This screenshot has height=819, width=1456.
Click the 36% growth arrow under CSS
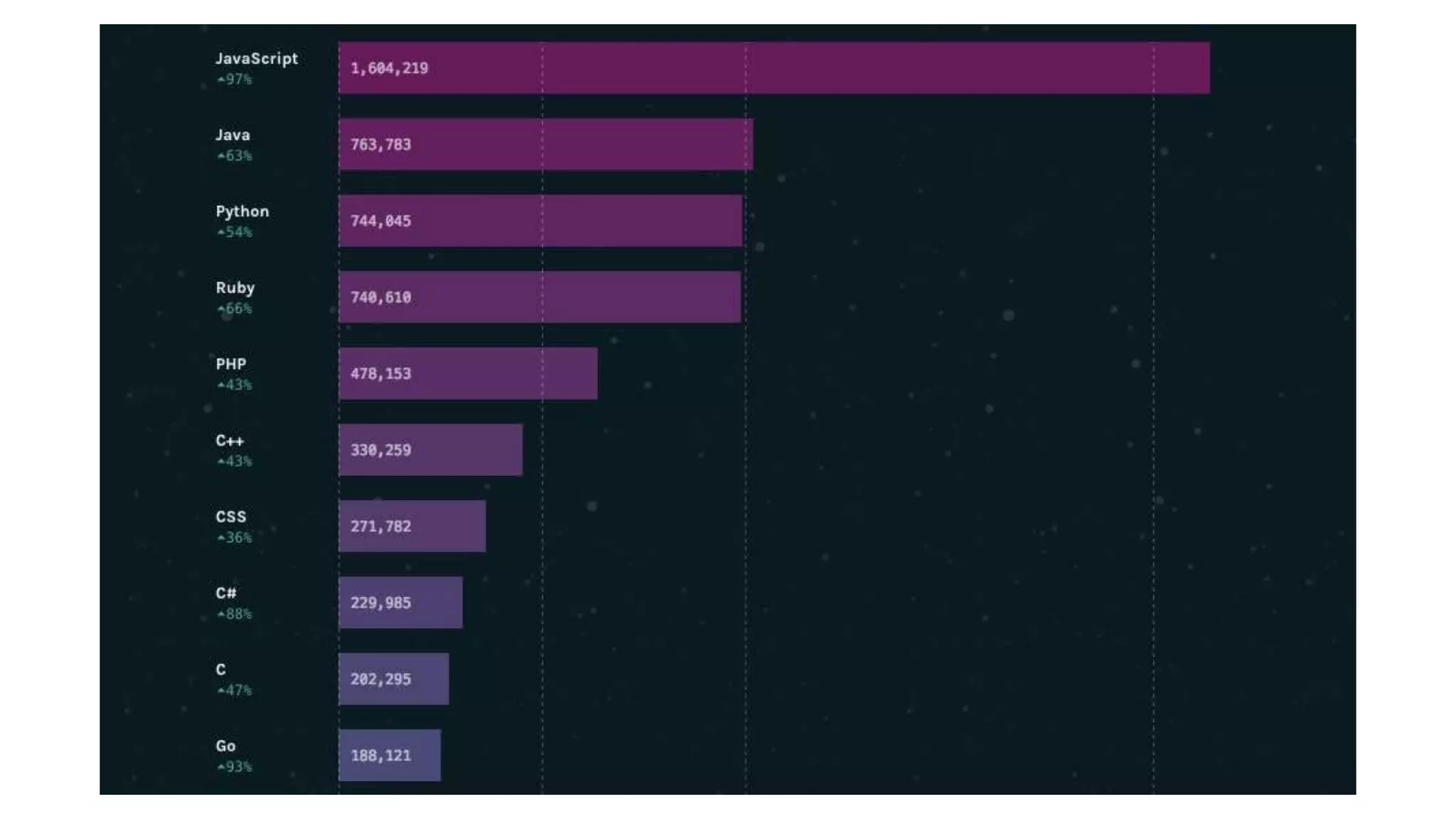click(221, 538)
